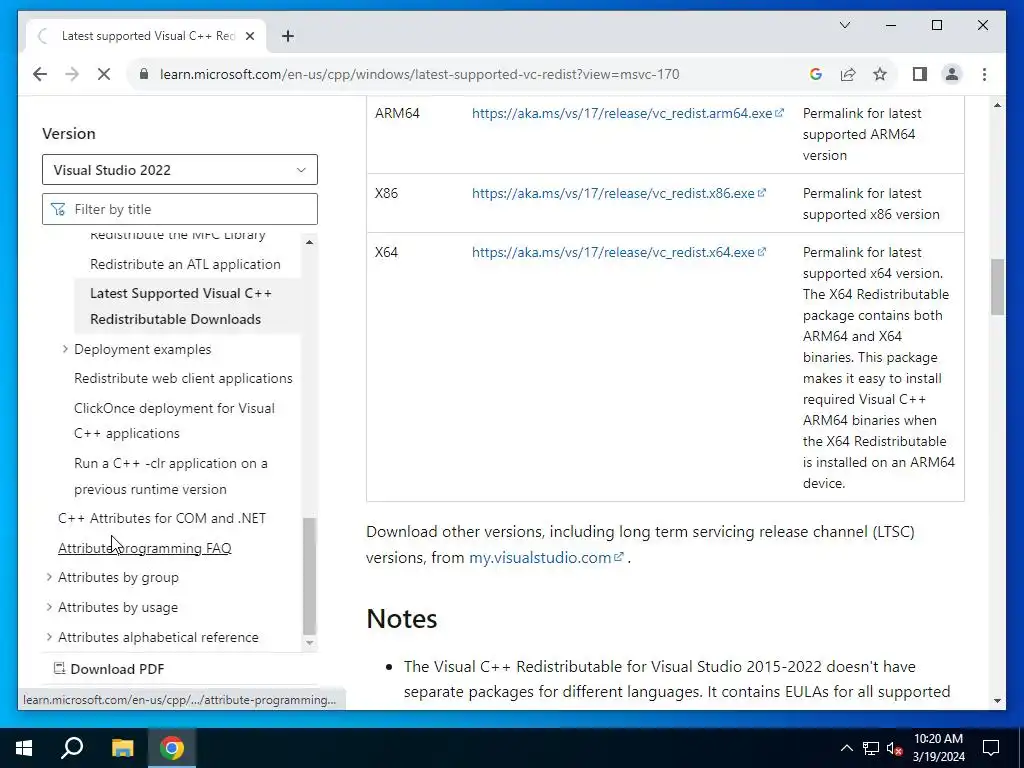Download vc_redist.x64.exe link
This screenshot has width=1024, height=768.
618,252
